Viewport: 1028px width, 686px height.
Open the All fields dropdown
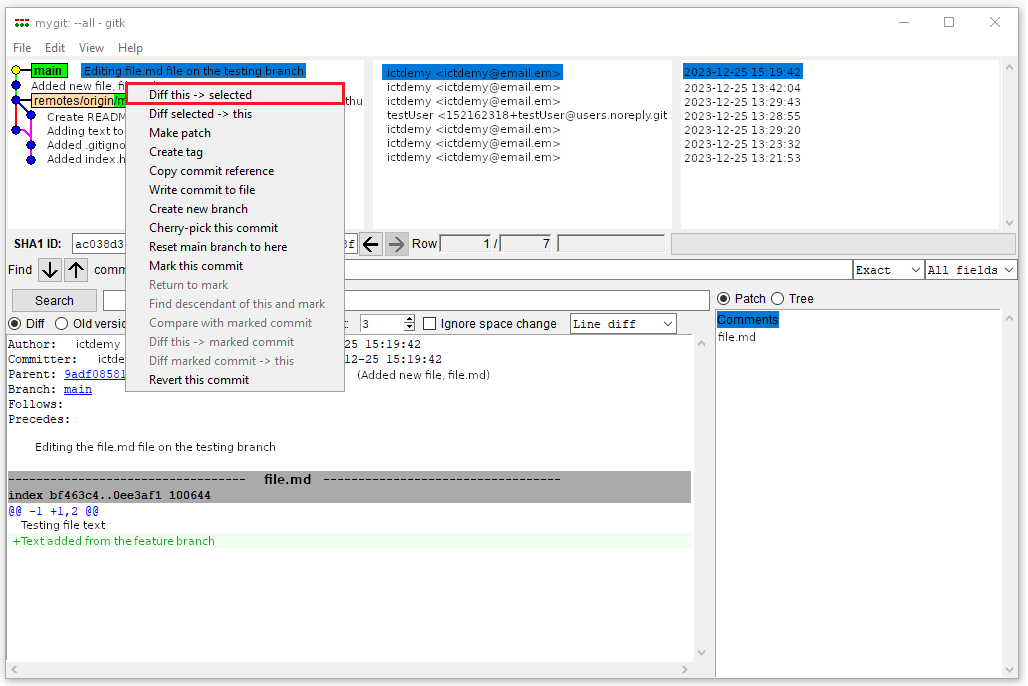click(970, 270)
